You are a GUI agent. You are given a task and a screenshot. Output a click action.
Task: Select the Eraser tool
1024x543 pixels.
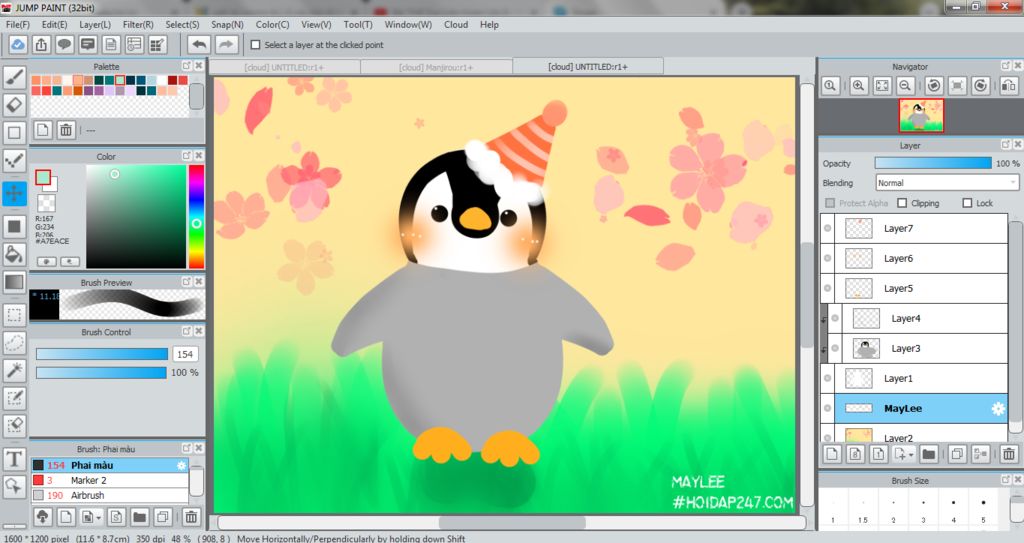click(14, 105)
